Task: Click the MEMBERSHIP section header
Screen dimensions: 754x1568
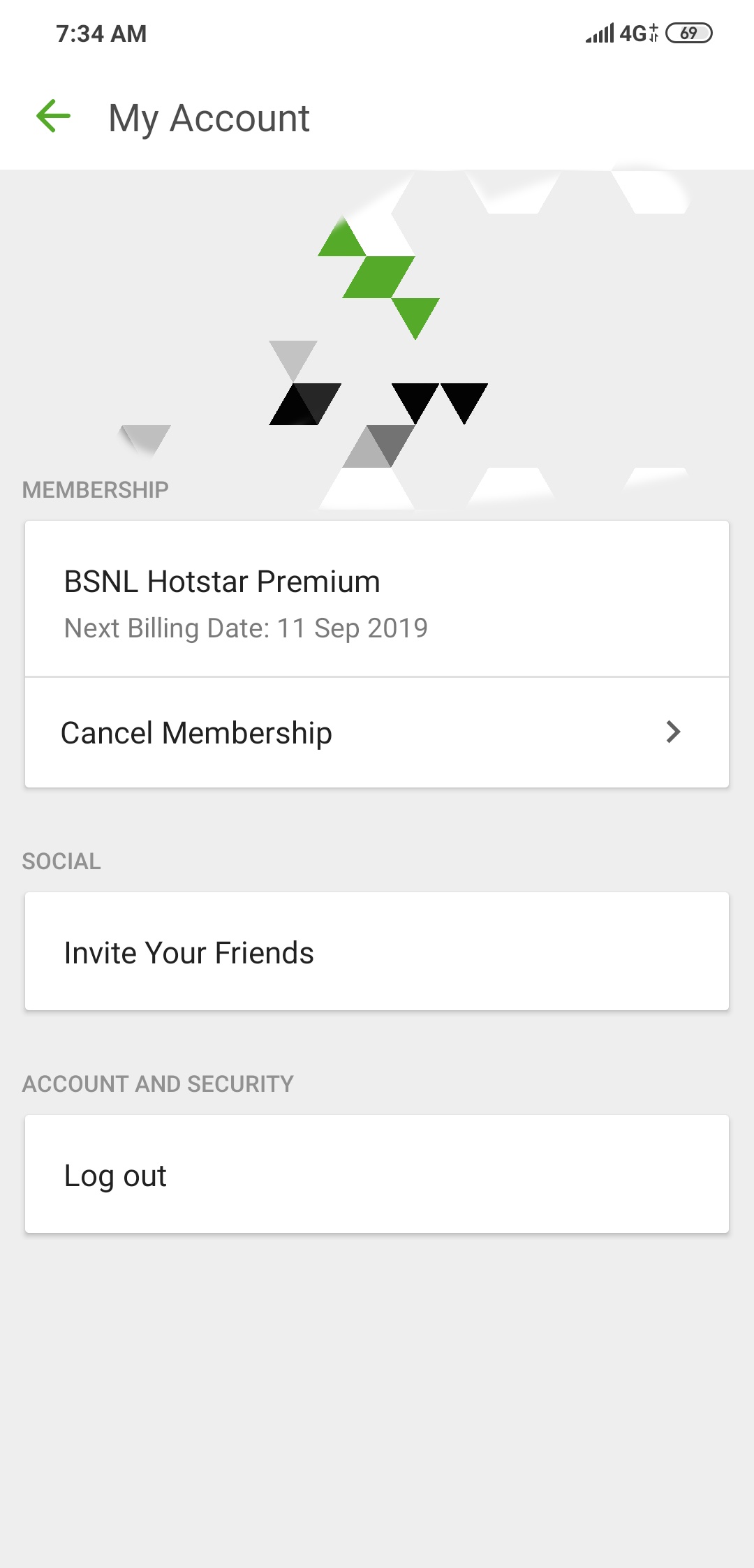Action: (96, 489)
